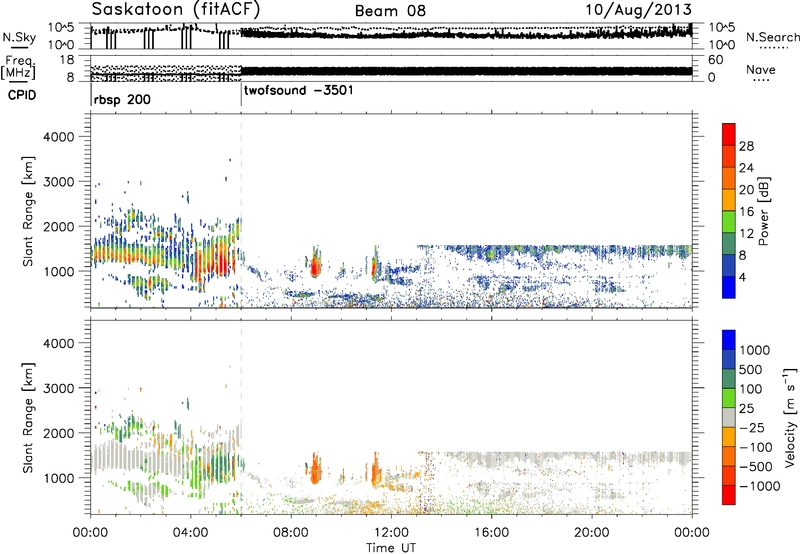Click the power panel 'Slant Range [km]' label
This screenshot has width=800, height=554.
click(x=29, y=211)
